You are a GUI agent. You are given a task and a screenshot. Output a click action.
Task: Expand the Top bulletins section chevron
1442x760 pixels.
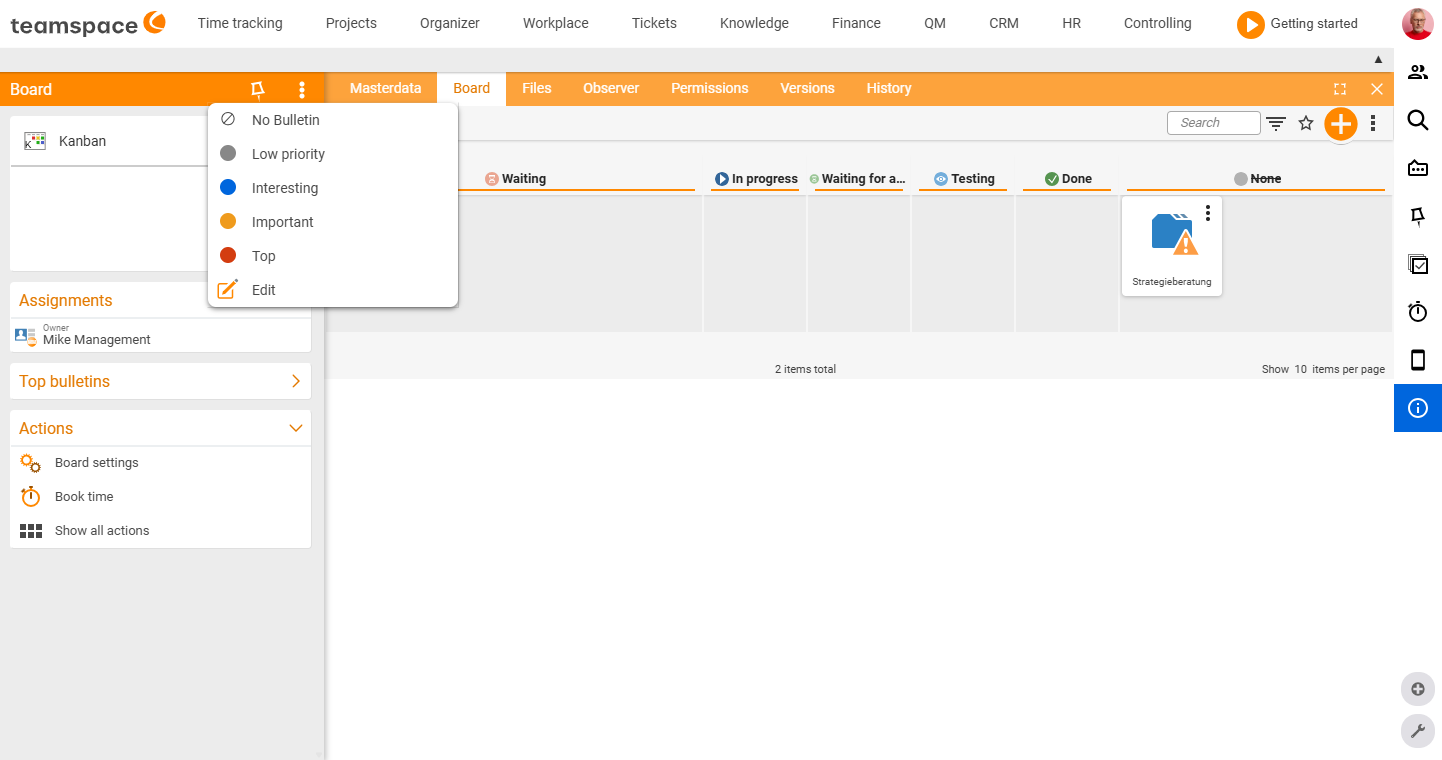296,381
